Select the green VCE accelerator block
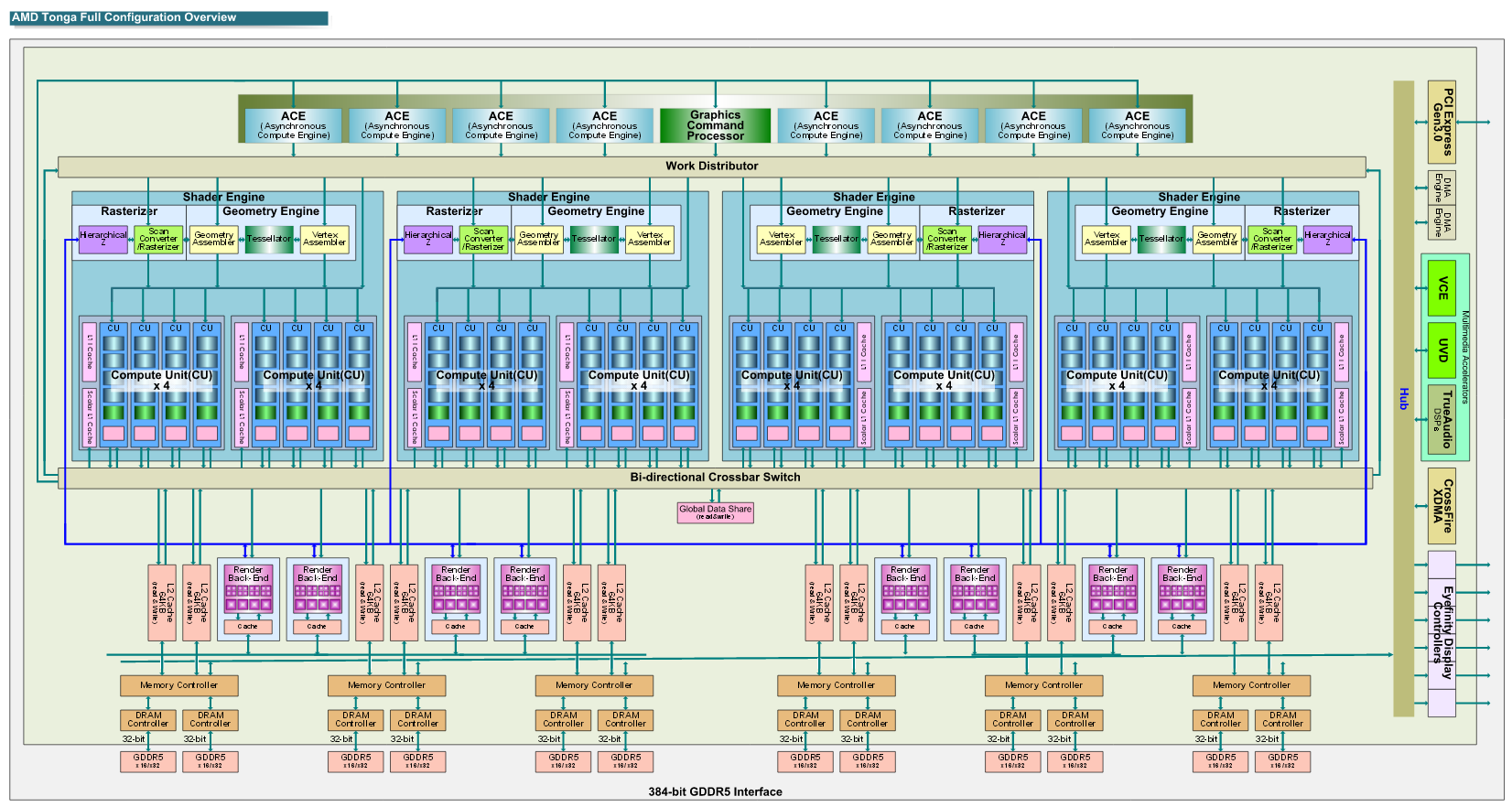The width and height of the screenshot is (1512, 807). pyautogui.click(x=1442, y=288)
